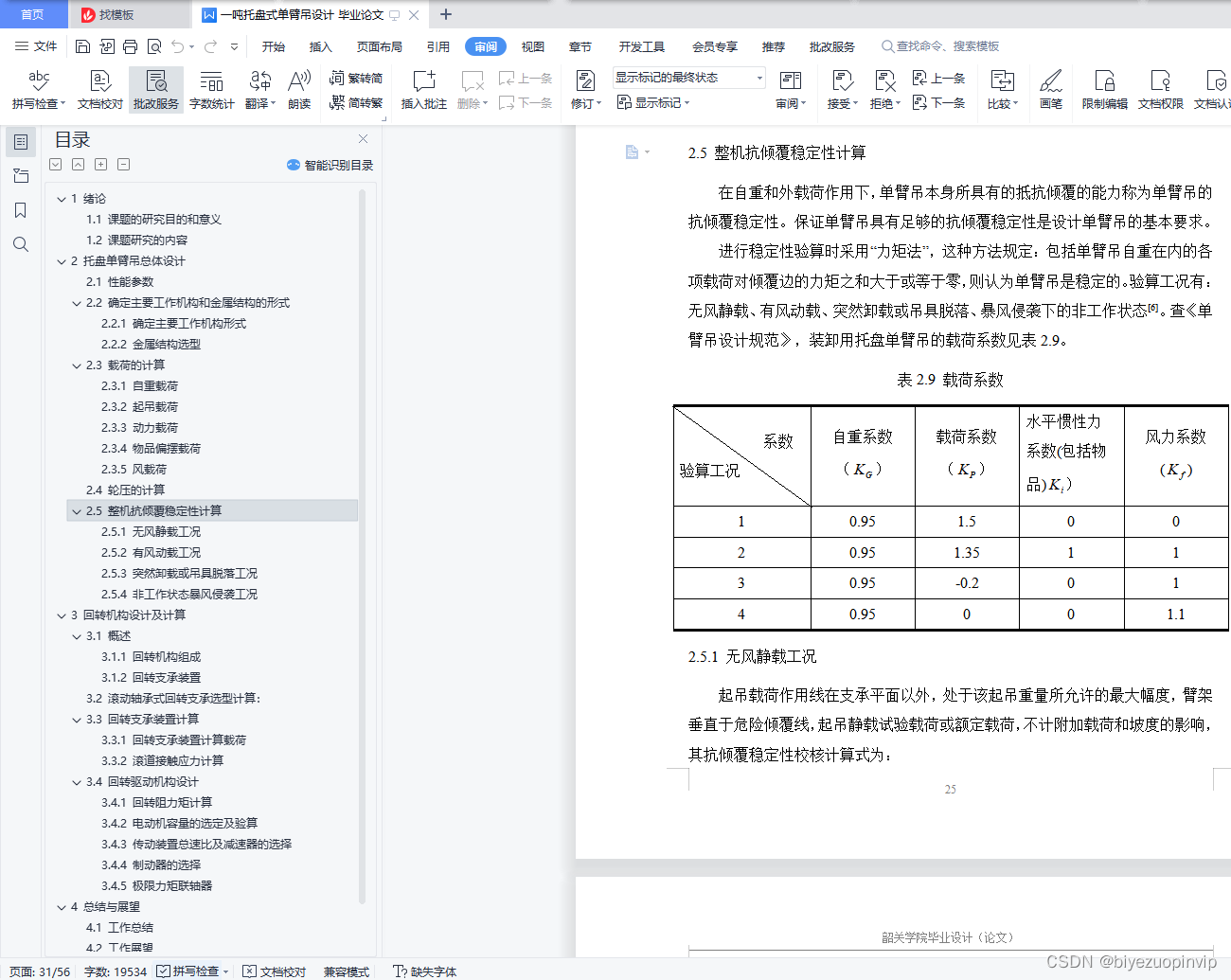Collapse the 3.4 回转驱动机构设计 node
1231x980 pixels.
(x=77, y=782)
